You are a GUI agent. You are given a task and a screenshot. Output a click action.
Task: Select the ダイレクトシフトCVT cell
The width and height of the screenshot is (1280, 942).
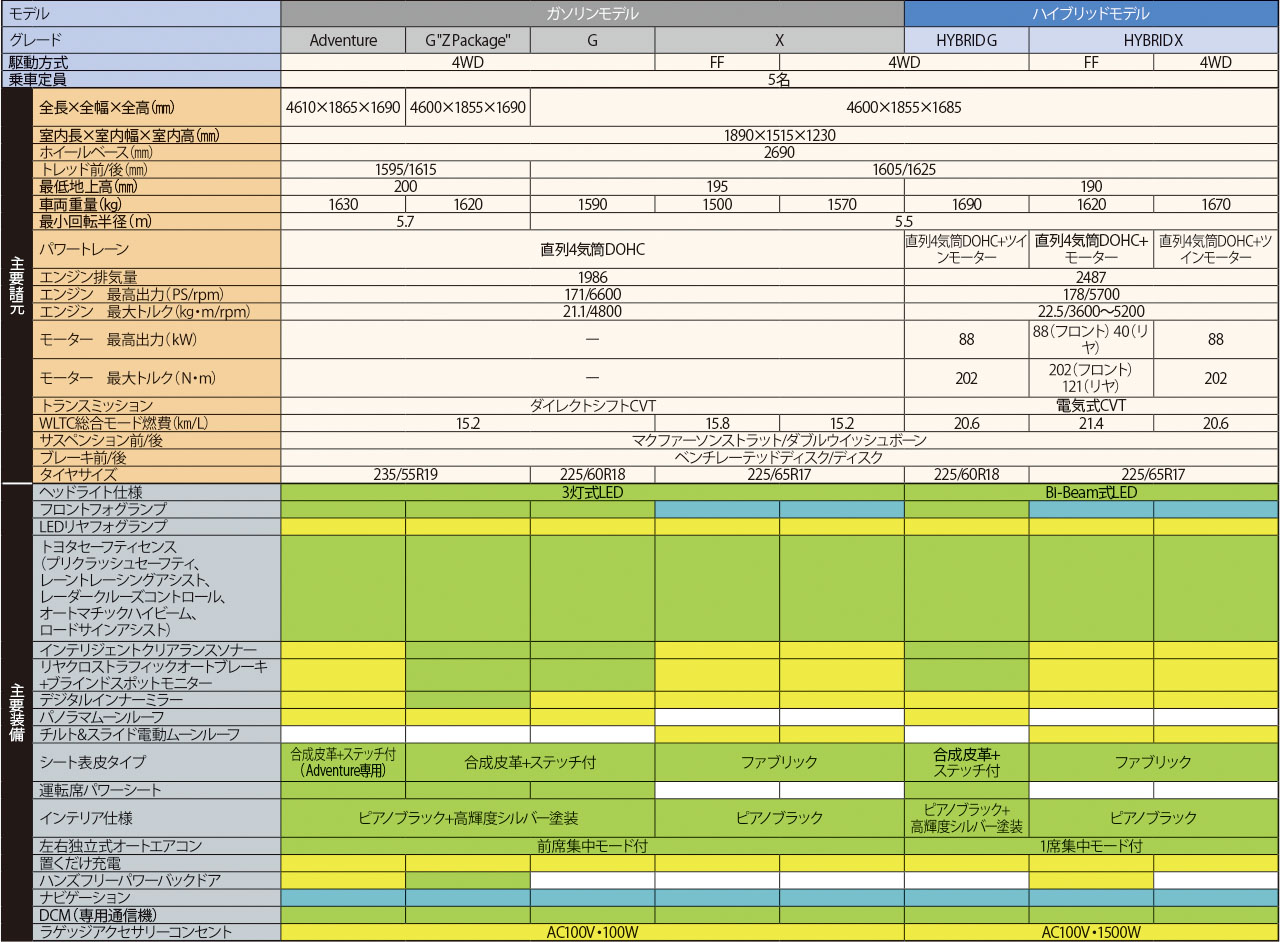[x=592, y=406]
